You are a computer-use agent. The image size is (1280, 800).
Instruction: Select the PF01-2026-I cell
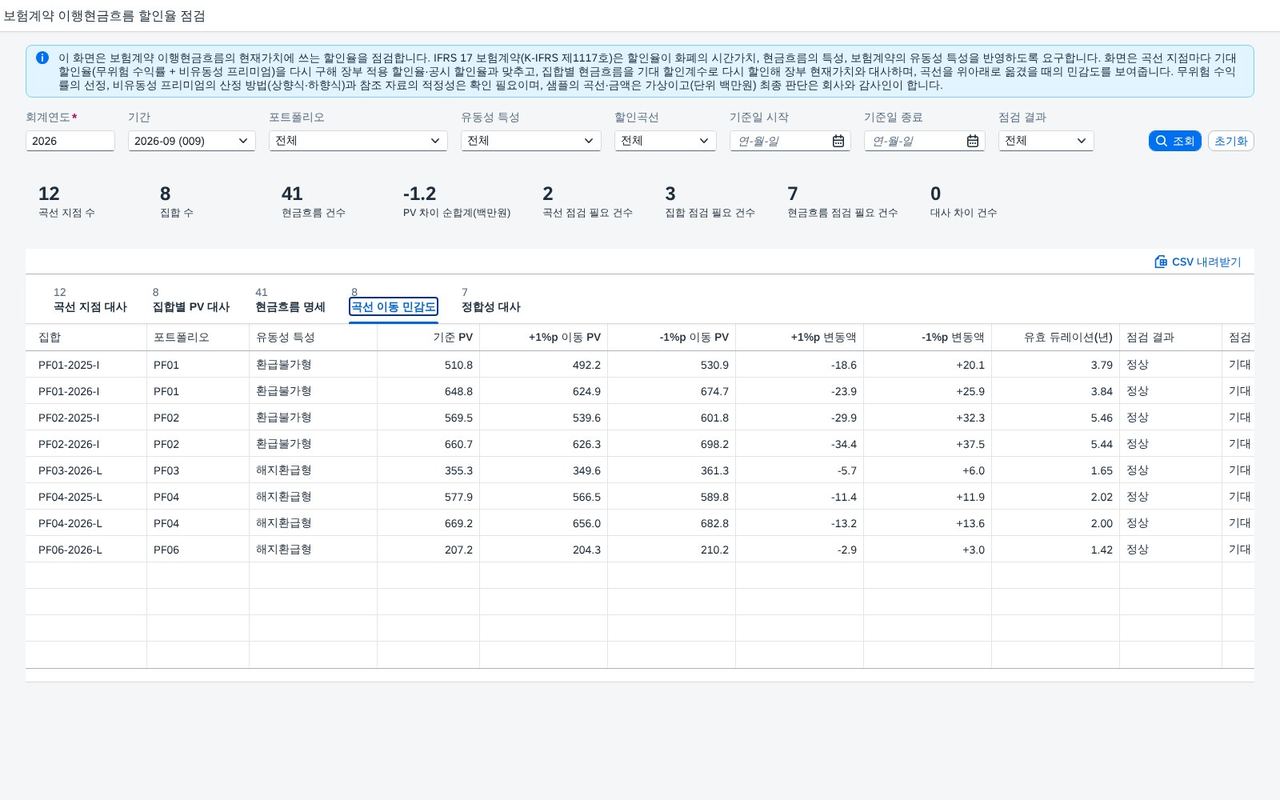pos(86,391)
